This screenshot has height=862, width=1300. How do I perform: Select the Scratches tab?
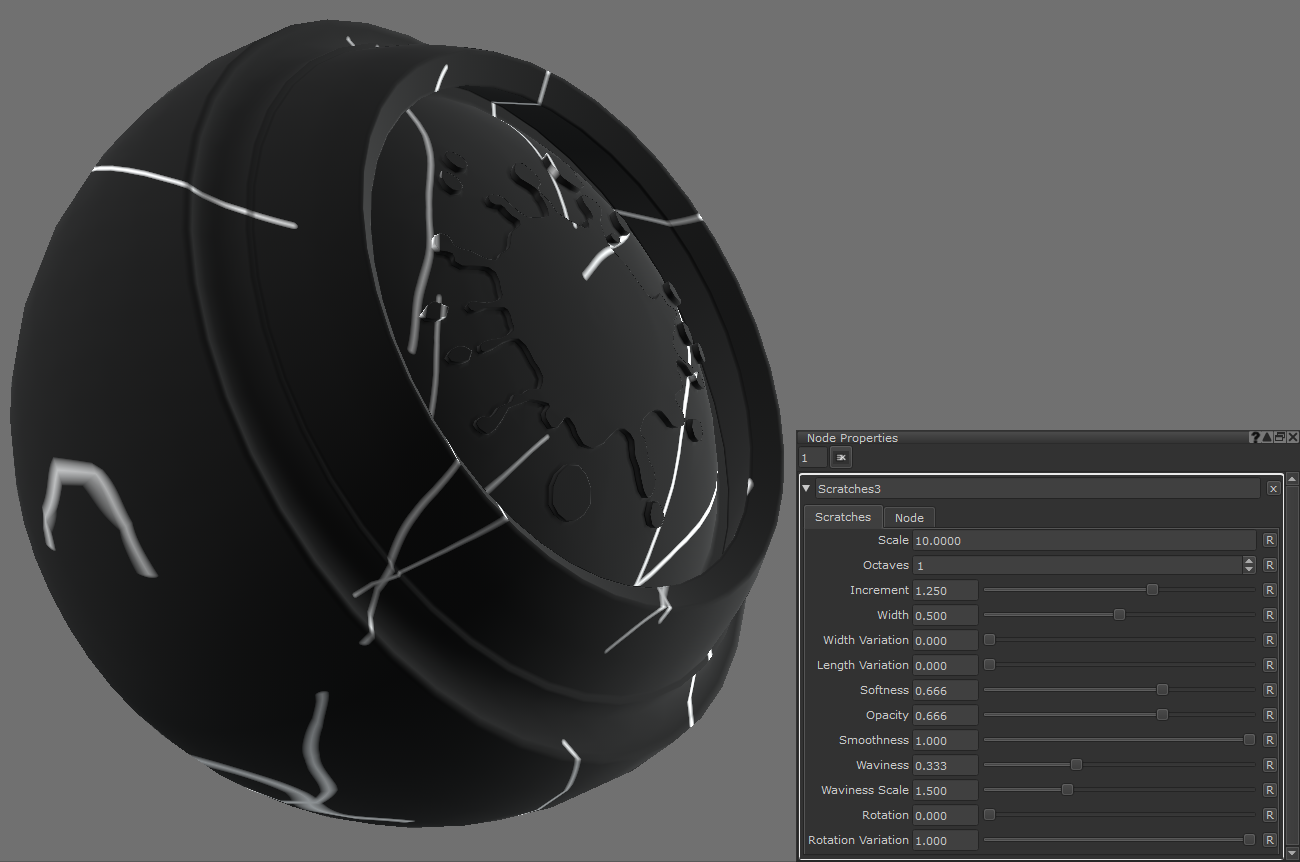click(843, 517)
